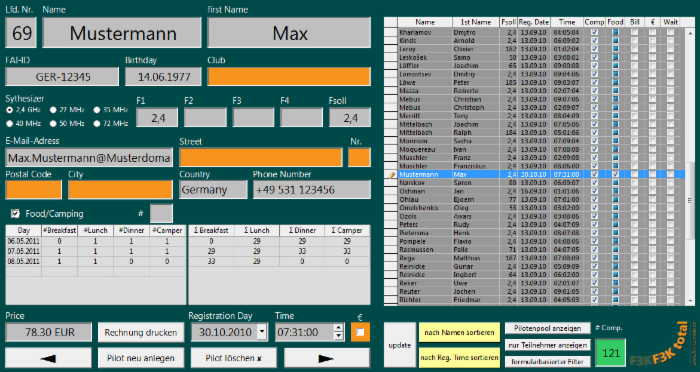Click the orange Postal Code field
Screen dimensions: 700x372
pos(33,189)
